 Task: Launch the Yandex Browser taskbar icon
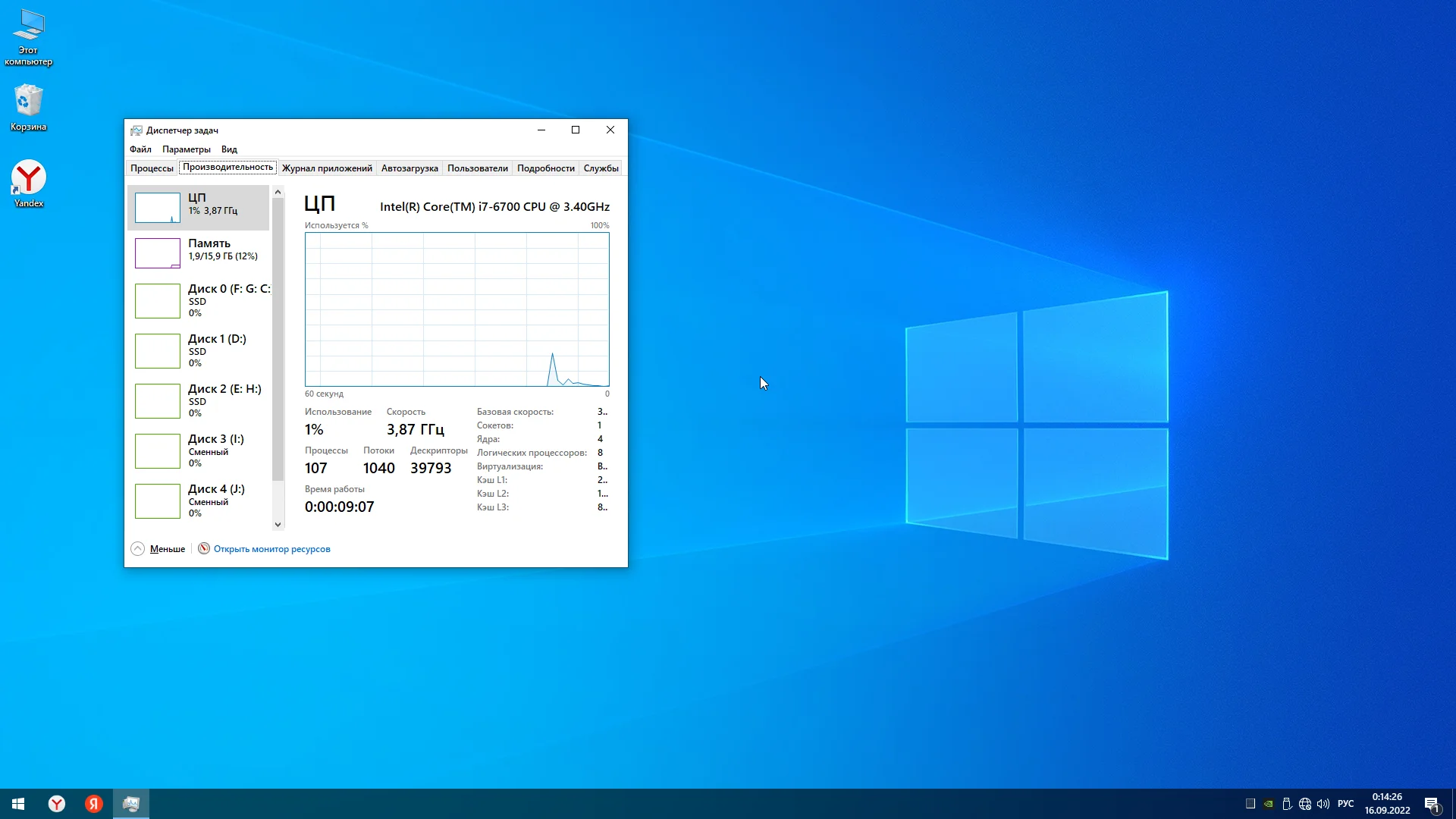click(x=57, y=804)
